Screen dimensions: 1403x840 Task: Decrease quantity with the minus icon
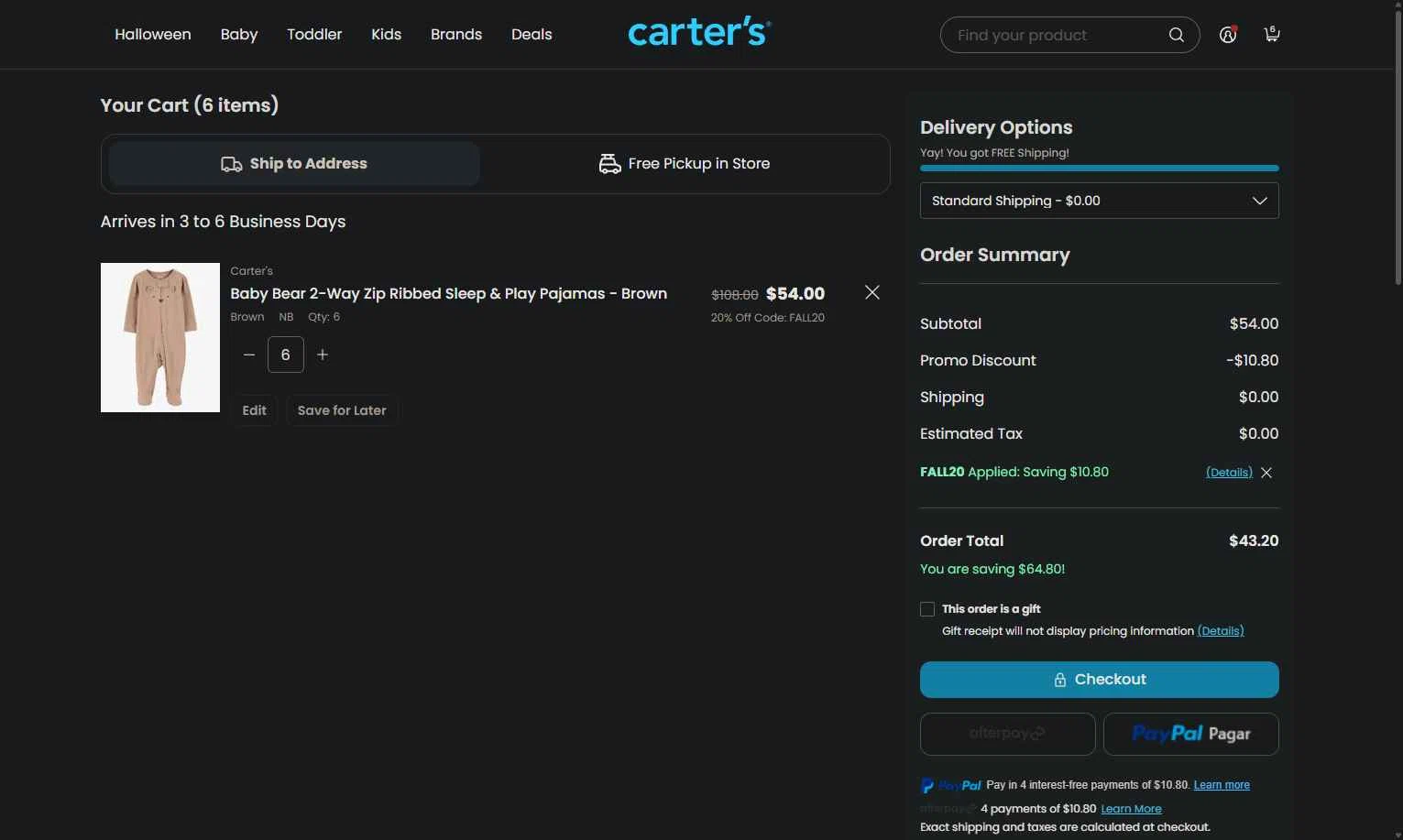tap(249, 355)
